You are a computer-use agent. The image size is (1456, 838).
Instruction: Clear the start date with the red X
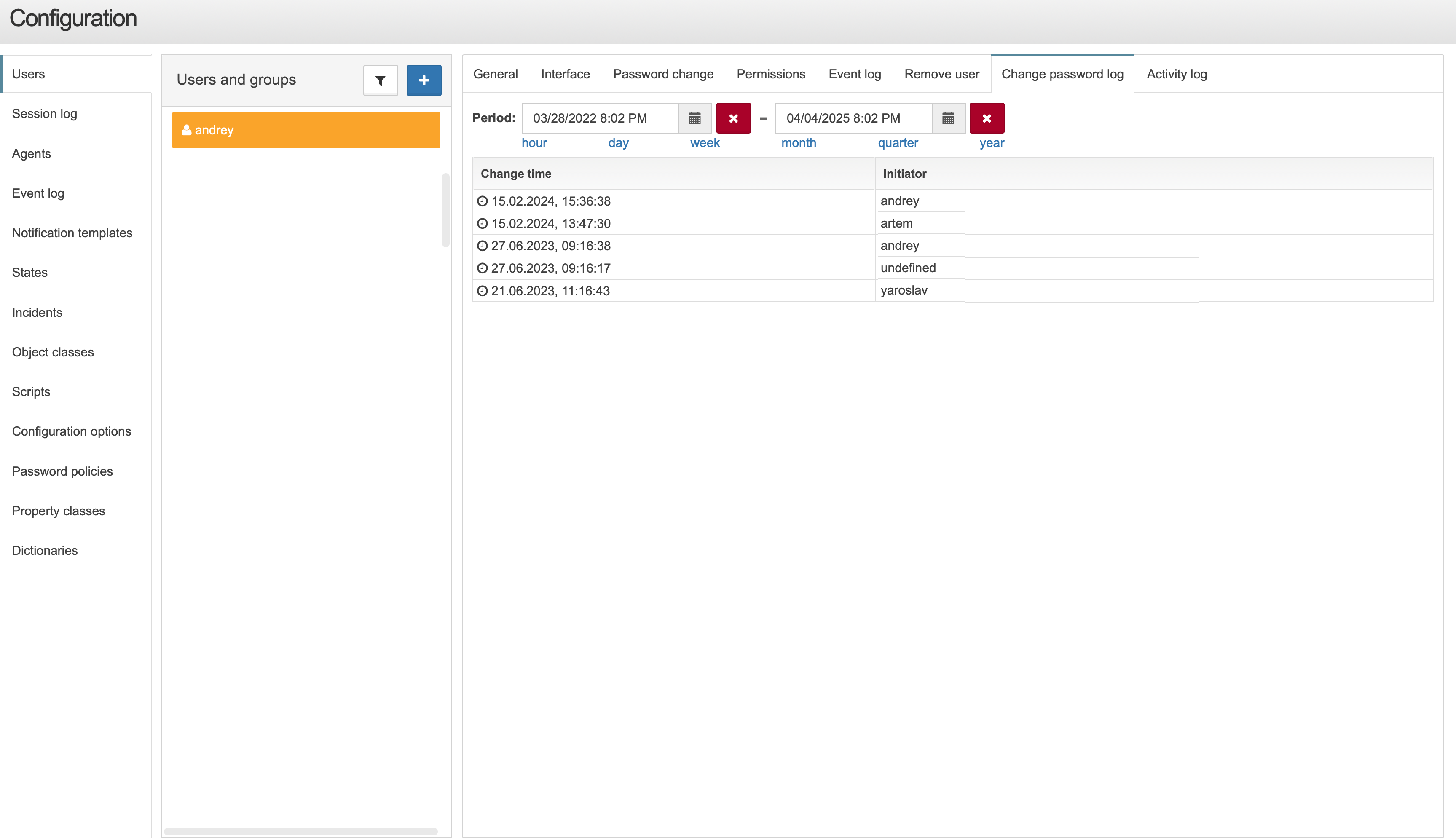tap(733, 118)
